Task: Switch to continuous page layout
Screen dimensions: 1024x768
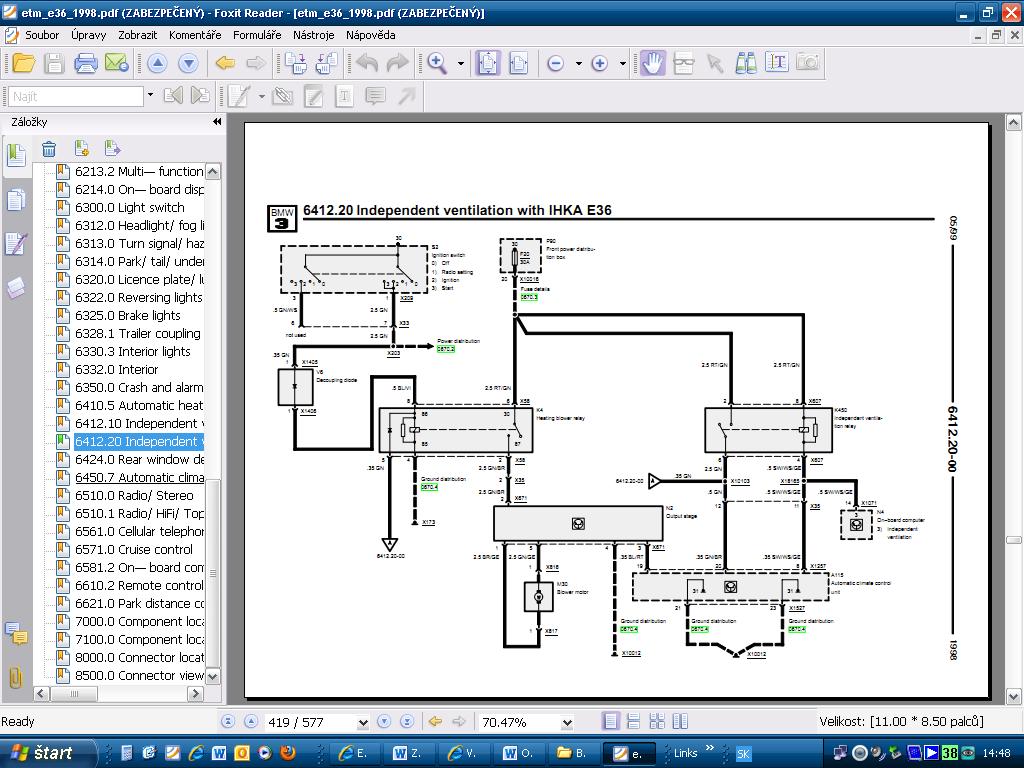Action: pos(634,721)
